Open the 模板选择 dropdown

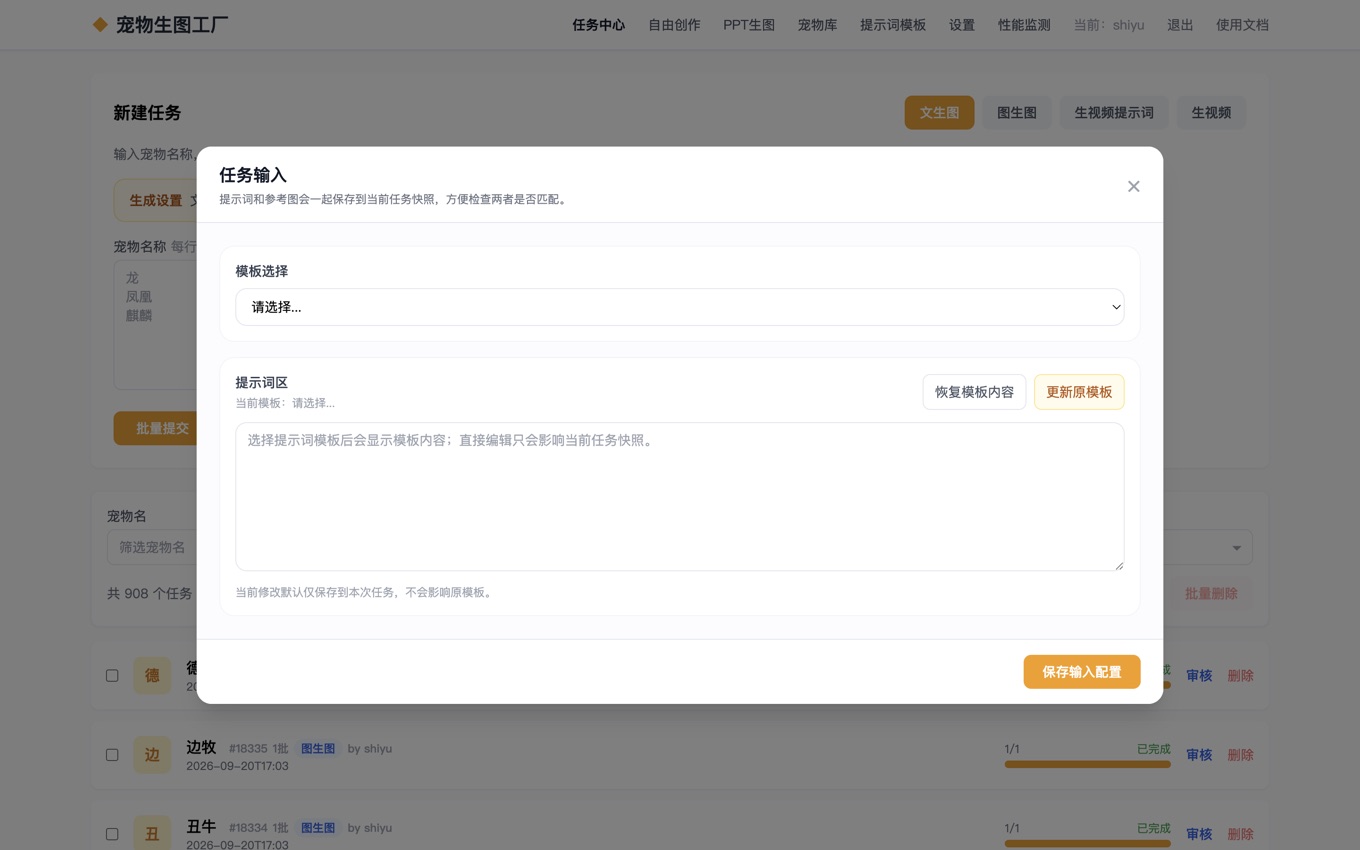point(680,307)
